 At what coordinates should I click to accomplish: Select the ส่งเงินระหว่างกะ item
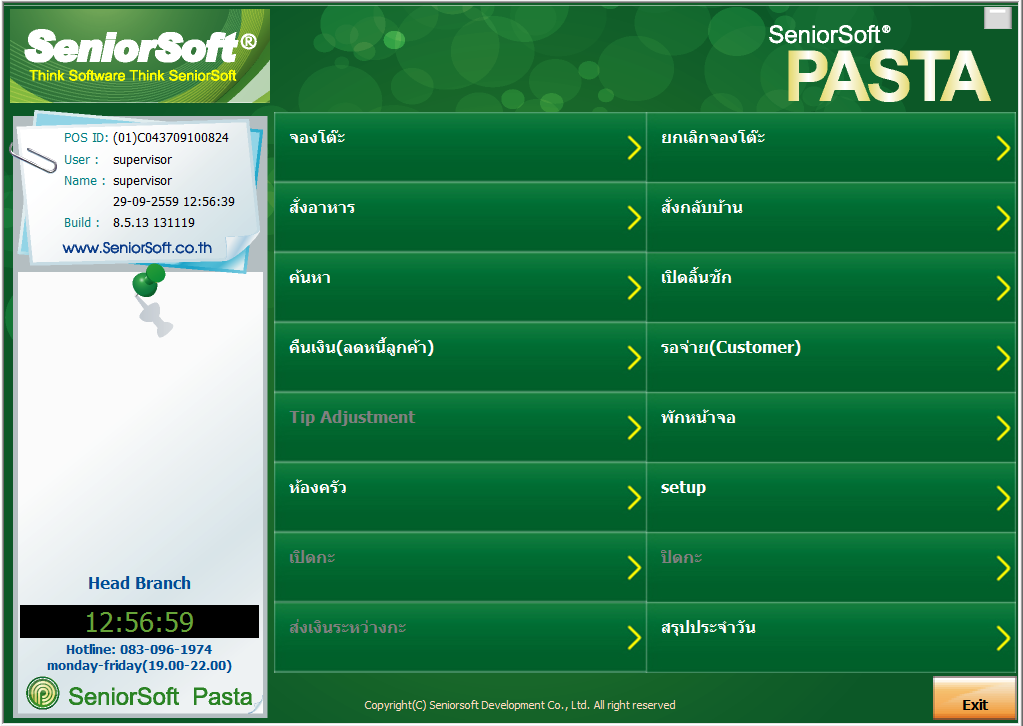tap(460, 637)
